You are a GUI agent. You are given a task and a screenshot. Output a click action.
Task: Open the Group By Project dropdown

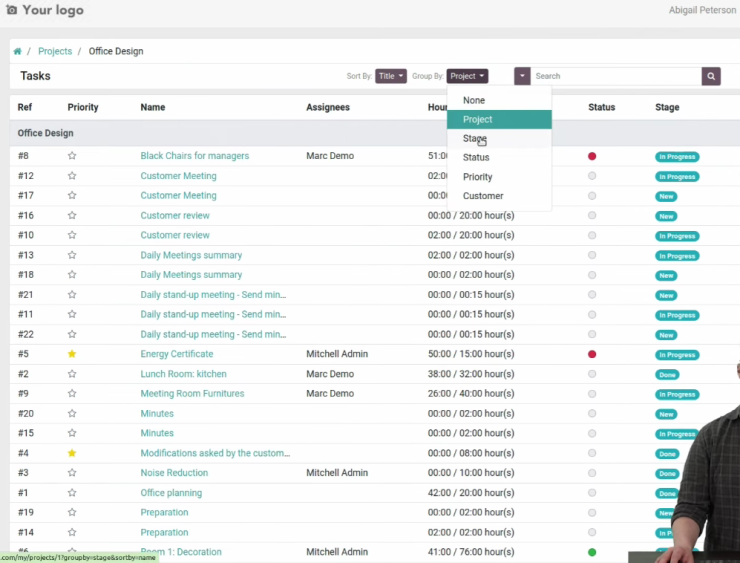[x=467, y=76]
